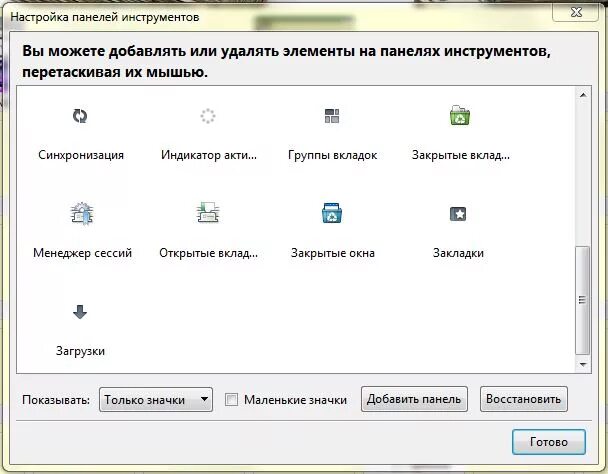Select the green Закрытые вкладки recycle folder icon
The width and height of the screenshot is (608, 474).
[460, 115]
